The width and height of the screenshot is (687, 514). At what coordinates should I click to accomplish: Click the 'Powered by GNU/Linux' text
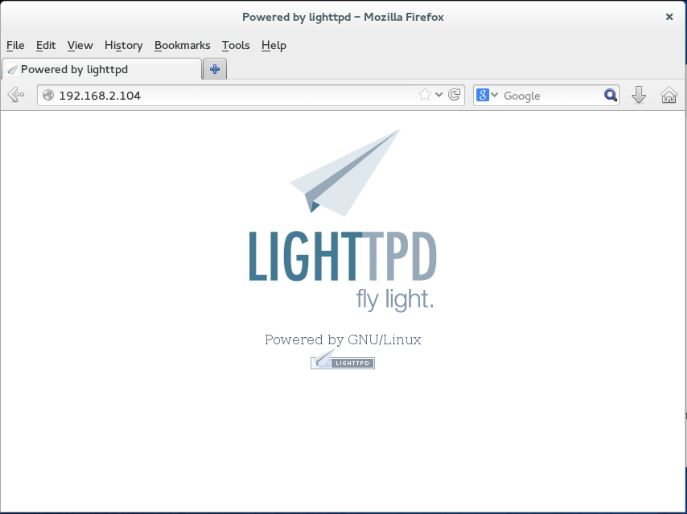coord(343,340)
